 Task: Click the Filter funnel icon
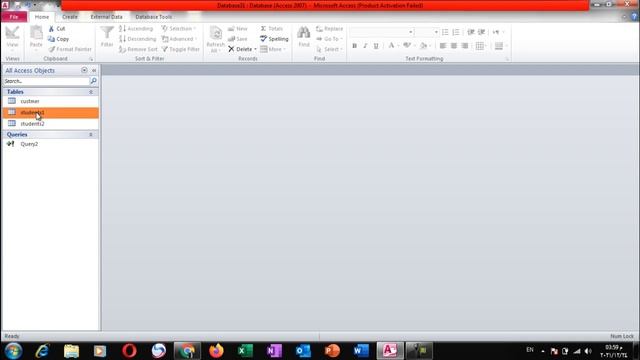point(107,33)
